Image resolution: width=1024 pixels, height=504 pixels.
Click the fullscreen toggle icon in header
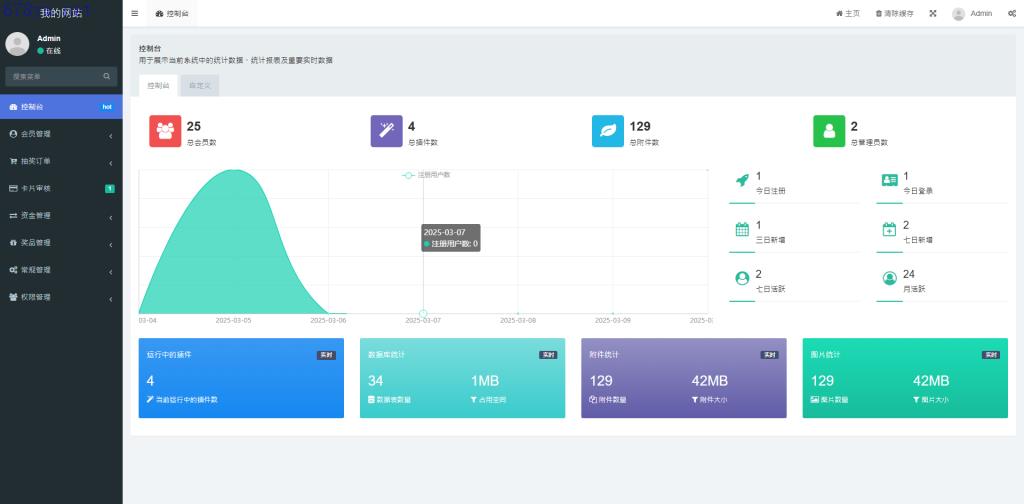(x=933, y=14)
